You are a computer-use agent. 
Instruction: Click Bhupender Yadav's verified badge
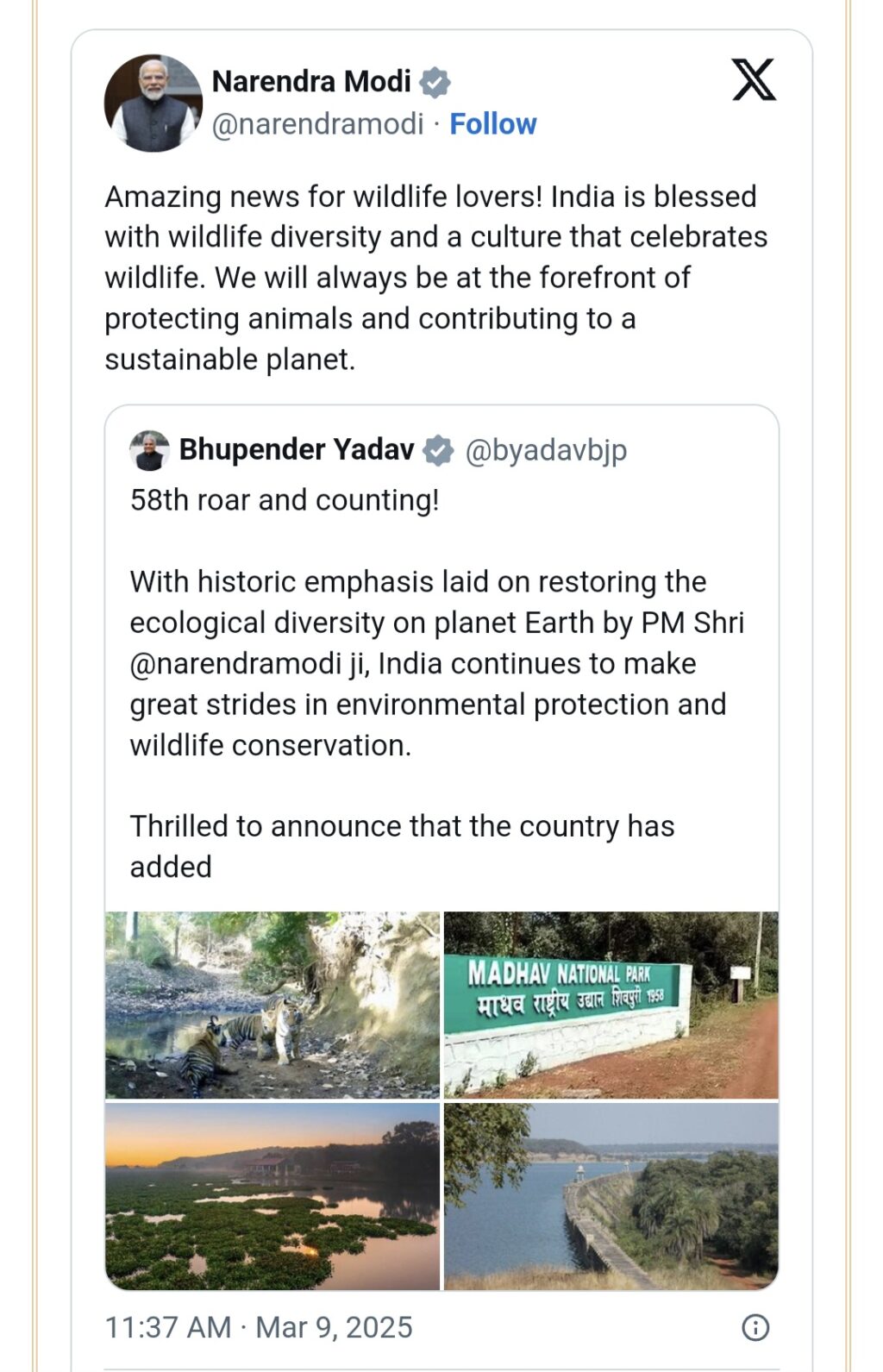(438, 450)
